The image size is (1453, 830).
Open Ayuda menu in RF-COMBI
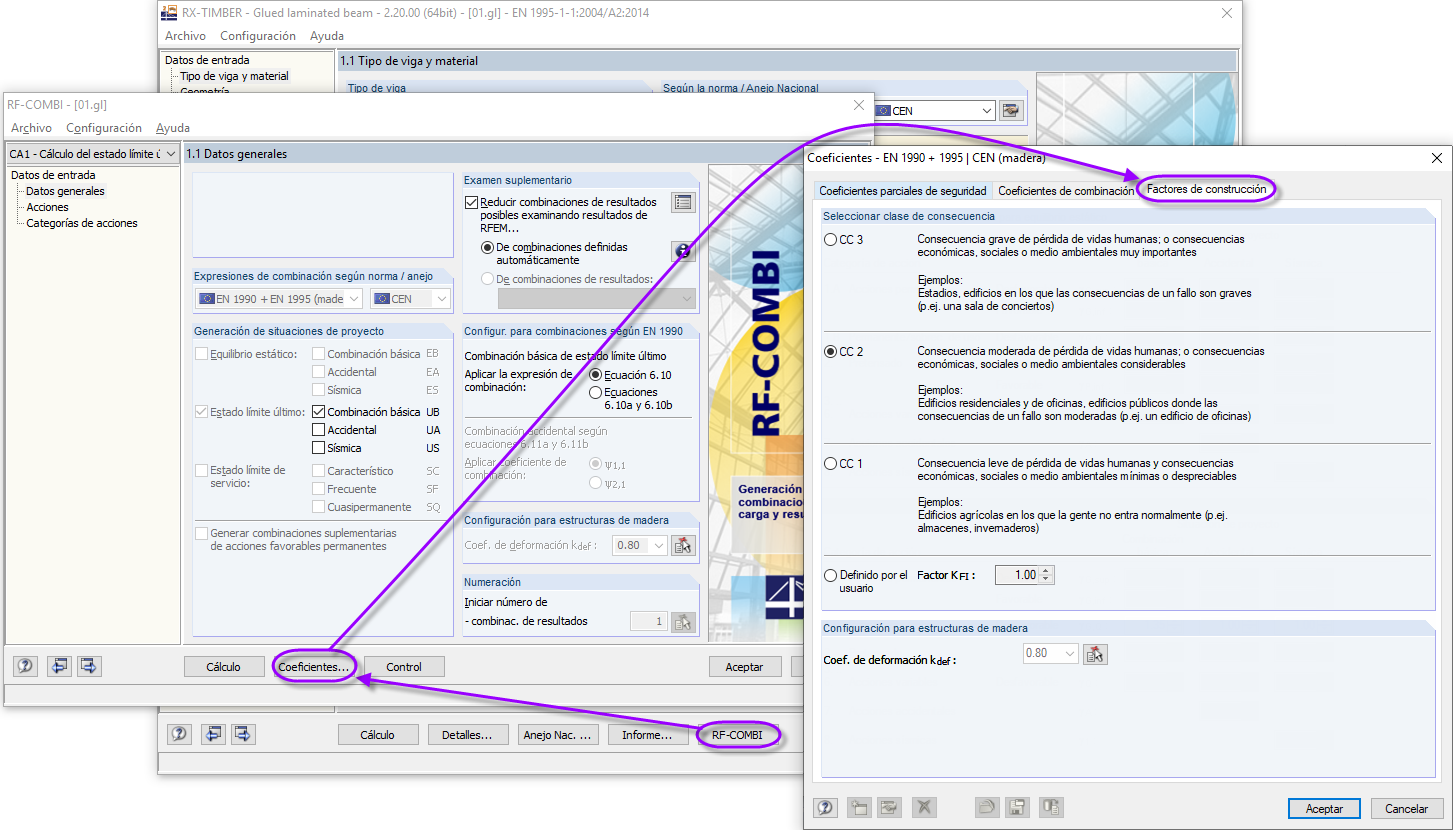[x=173, y=128]
